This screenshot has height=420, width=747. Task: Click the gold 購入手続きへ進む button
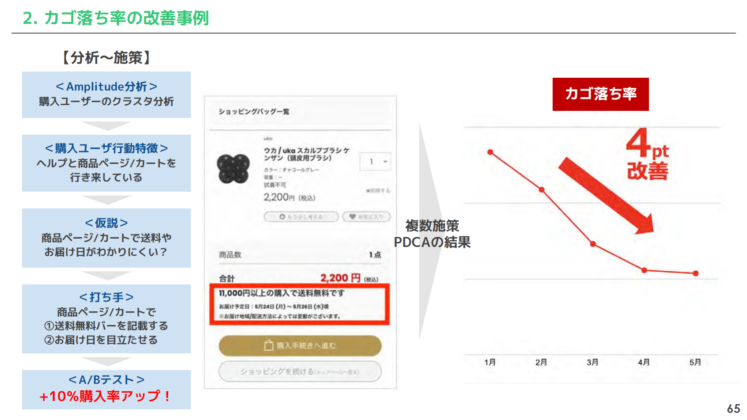tap(300, 346)
